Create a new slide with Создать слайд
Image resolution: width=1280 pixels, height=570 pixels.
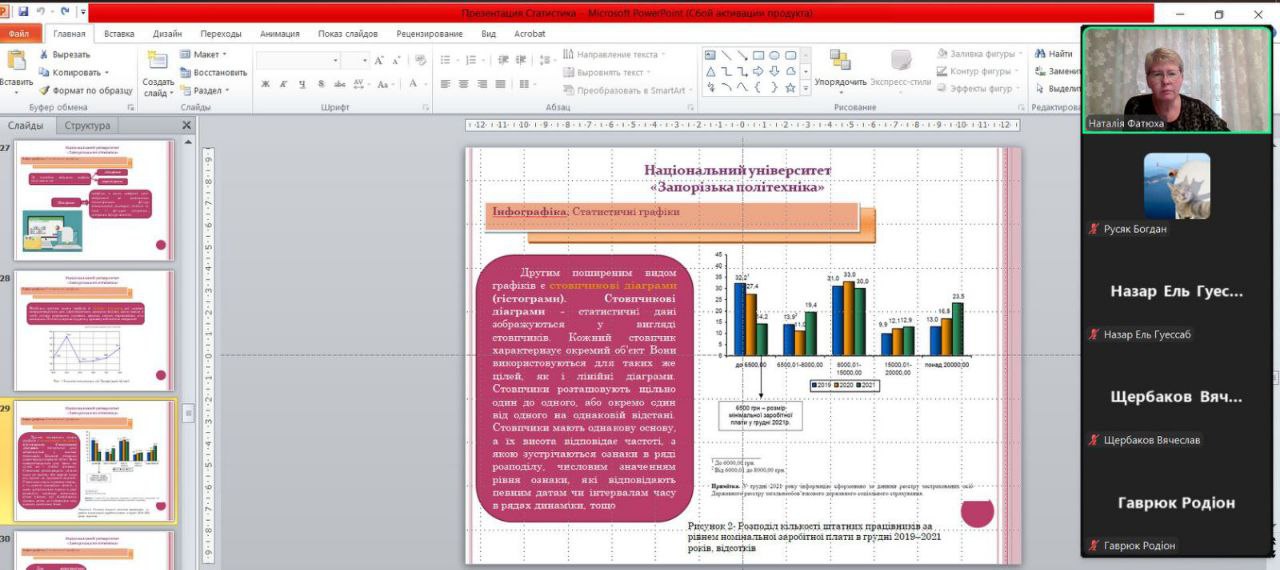[x=158, y=70]
